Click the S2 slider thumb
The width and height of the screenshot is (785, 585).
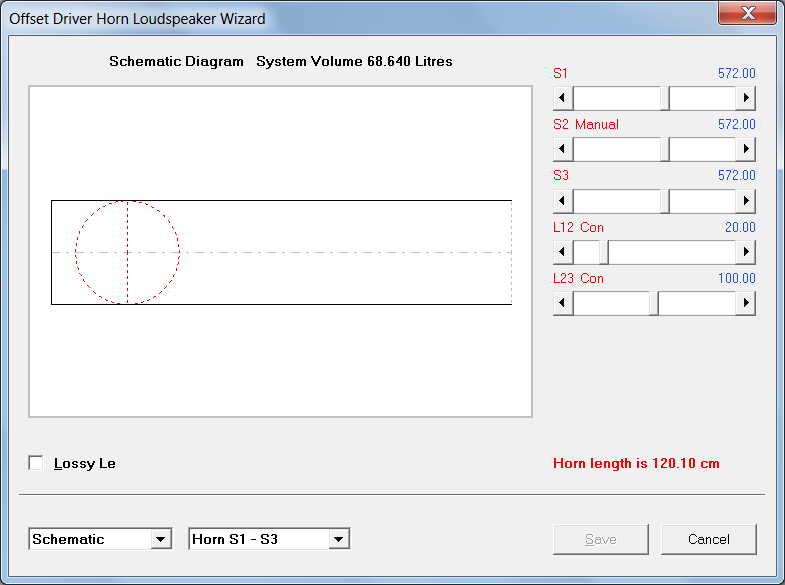[x=665, y=149]
